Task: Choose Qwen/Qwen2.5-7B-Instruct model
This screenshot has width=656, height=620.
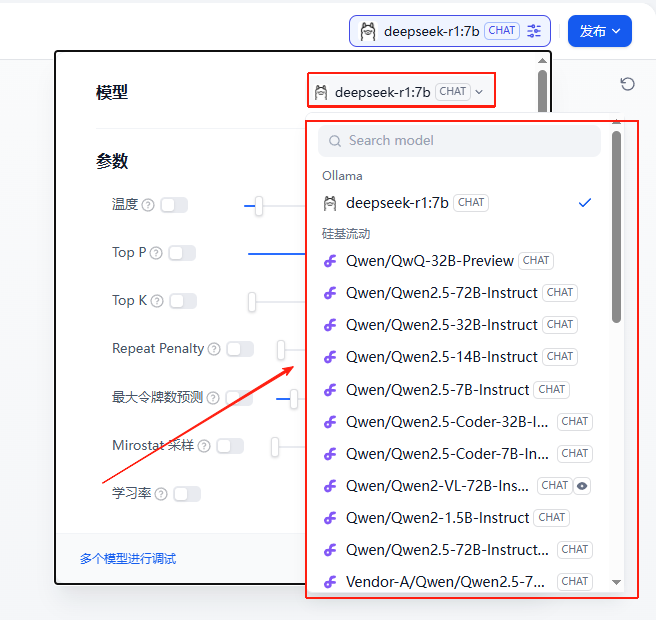Action: coord(437,389)
